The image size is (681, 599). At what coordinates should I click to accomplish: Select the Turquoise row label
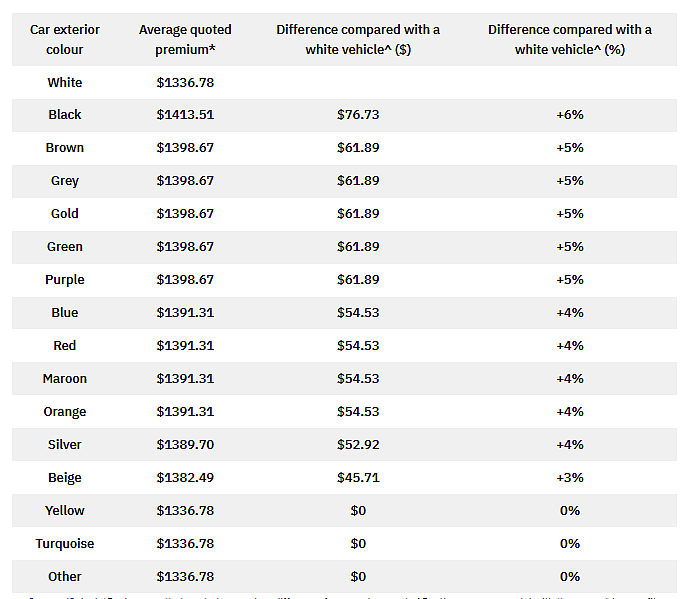pos(65,544)
